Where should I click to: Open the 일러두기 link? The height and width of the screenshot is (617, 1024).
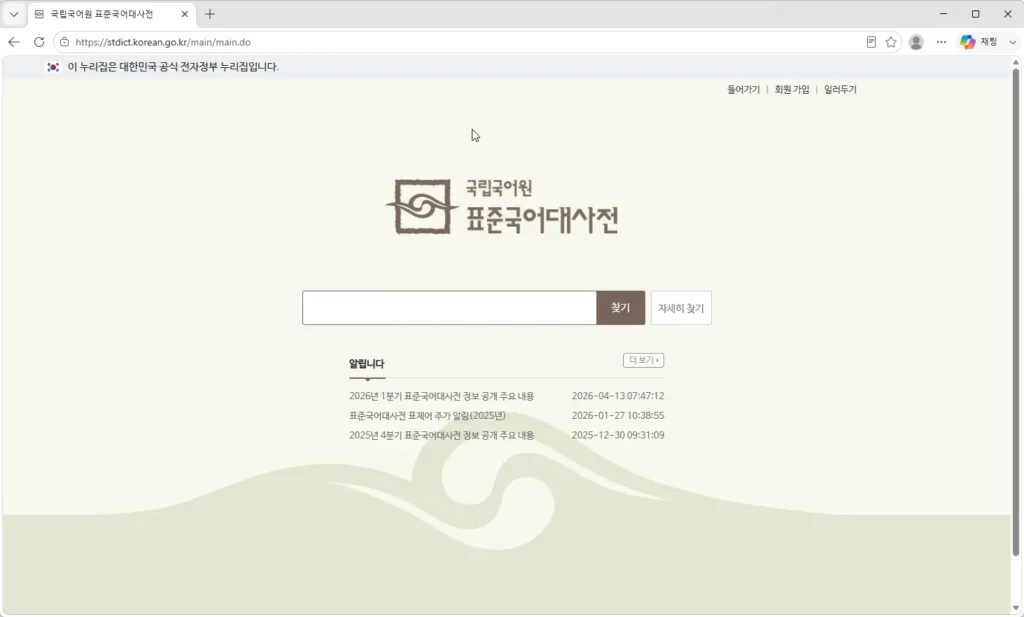(x=840, y=89)
